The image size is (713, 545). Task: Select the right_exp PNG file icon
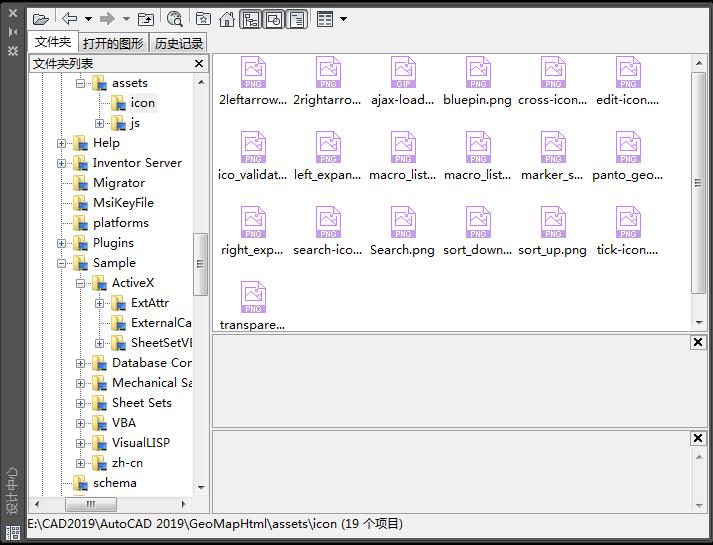click(253, 222)
